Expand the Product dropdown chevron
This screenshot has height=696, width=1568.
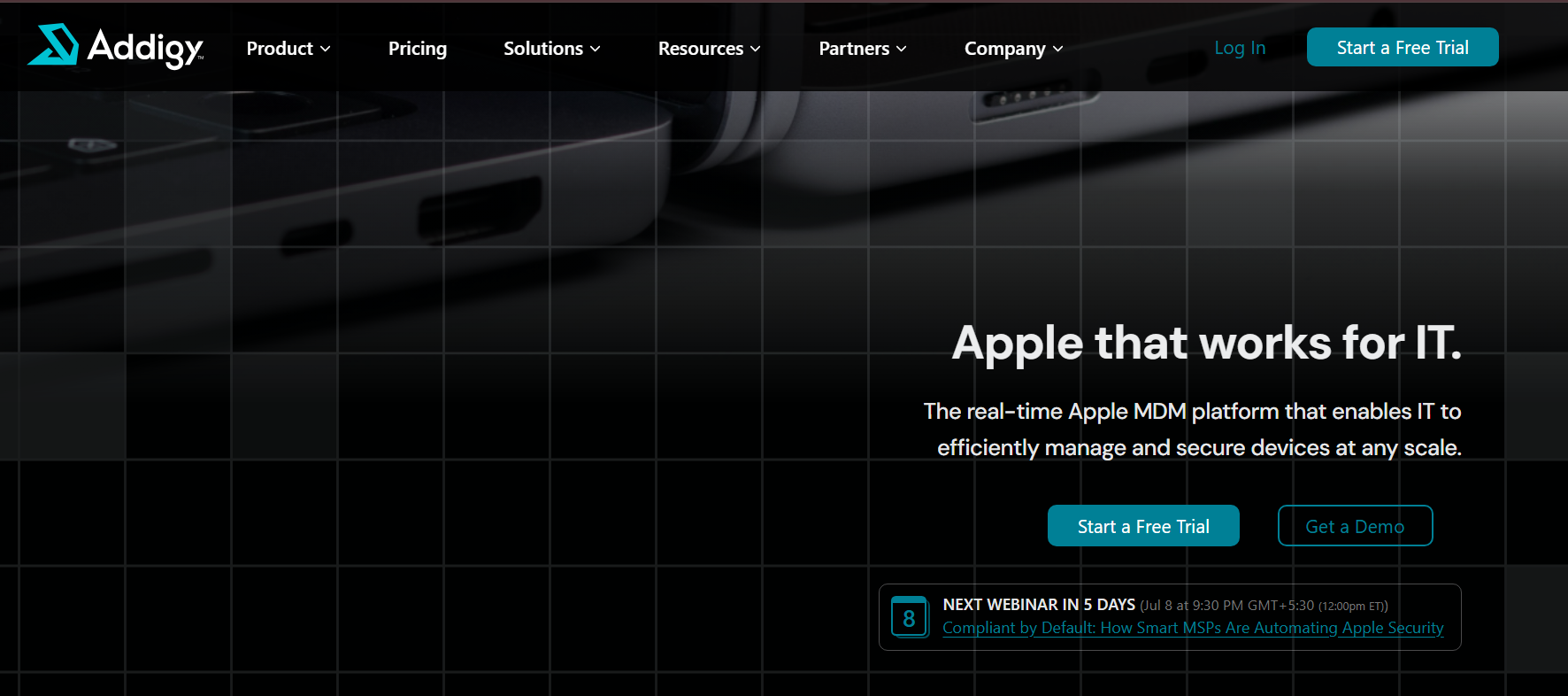(325, 49)
